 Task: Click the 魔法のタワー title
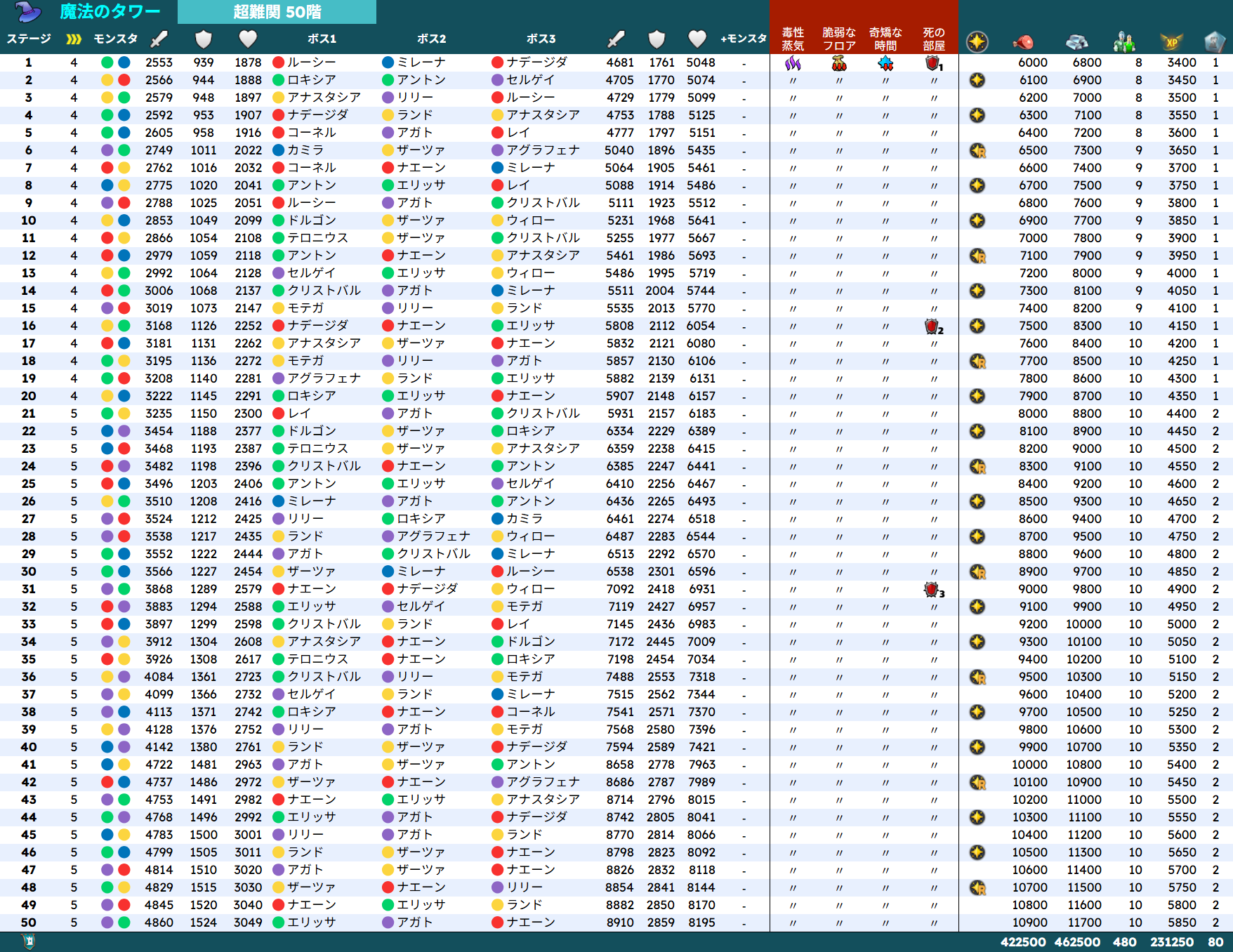pos(110,12)
